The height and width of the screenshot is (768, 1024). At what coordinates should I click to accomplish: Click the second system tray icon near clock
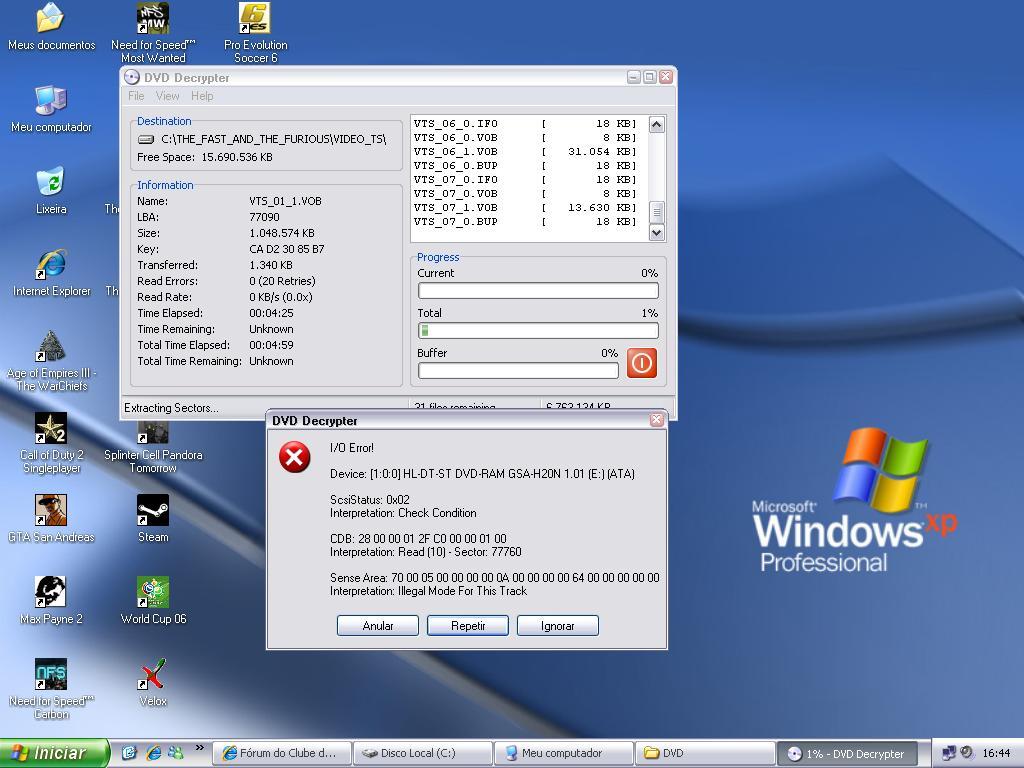(967, 753)
